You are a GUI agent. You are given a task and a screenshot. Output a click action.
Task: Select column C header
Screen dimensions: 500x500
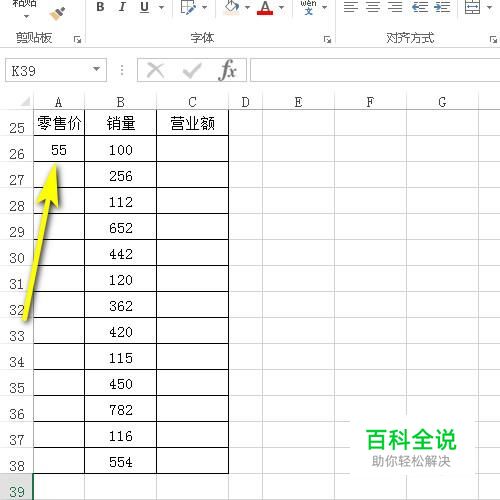pyautogui.click(x=192, y=102)
